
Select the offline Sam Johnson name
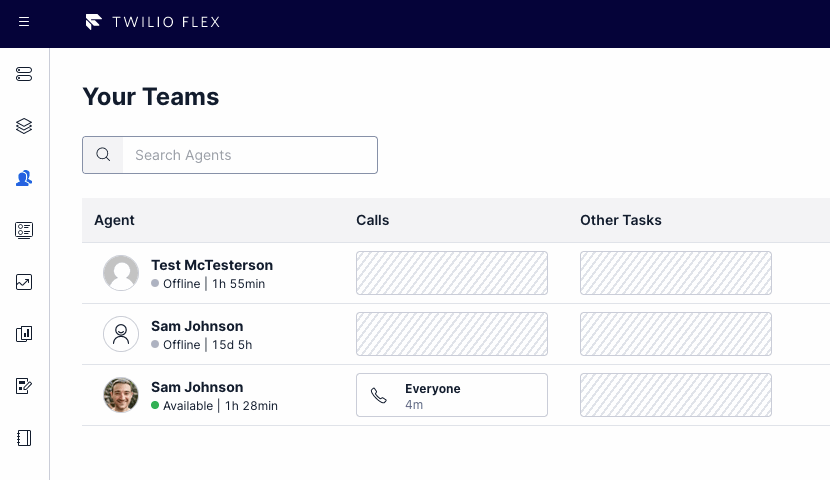click(197, 326)
